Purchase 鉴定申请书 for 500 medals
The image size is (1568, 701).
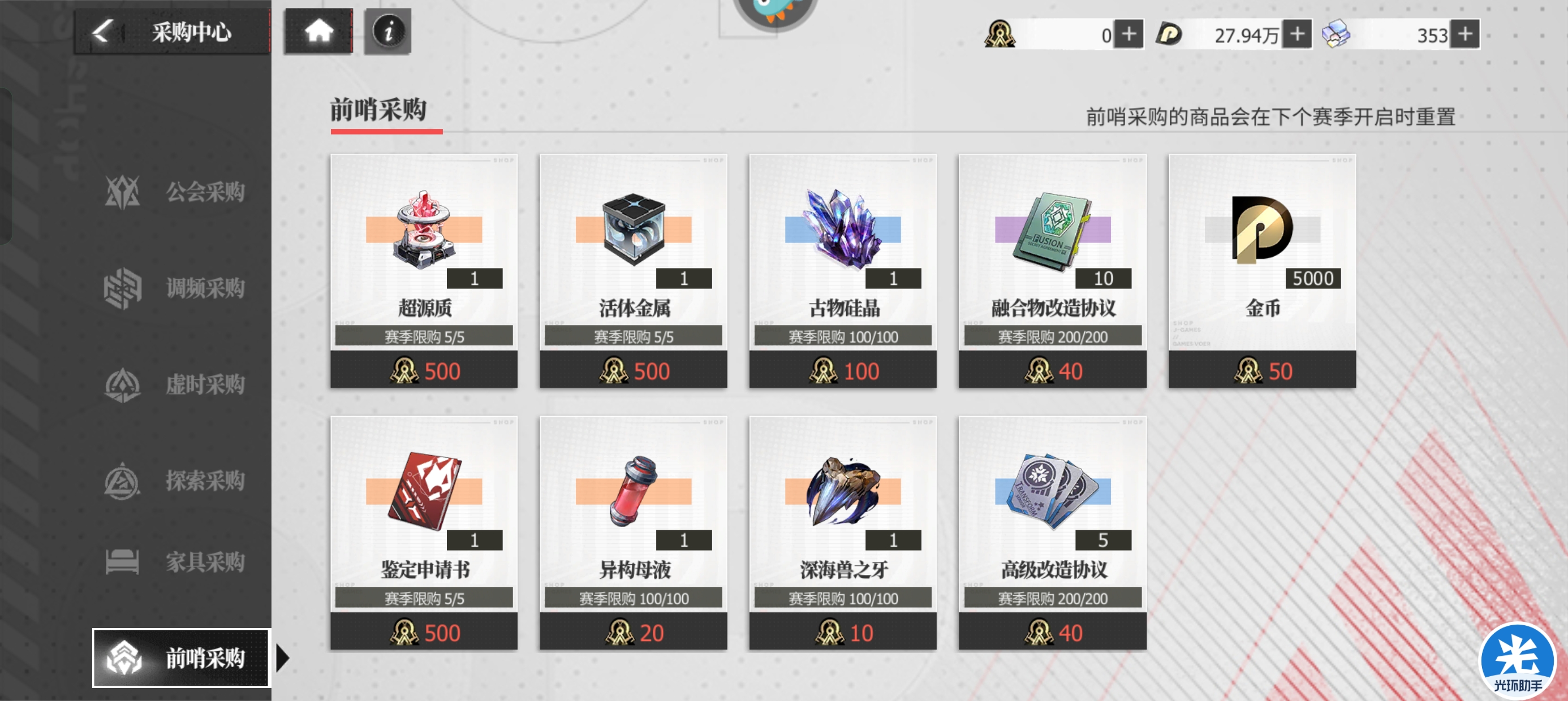(x=424, y=632)
